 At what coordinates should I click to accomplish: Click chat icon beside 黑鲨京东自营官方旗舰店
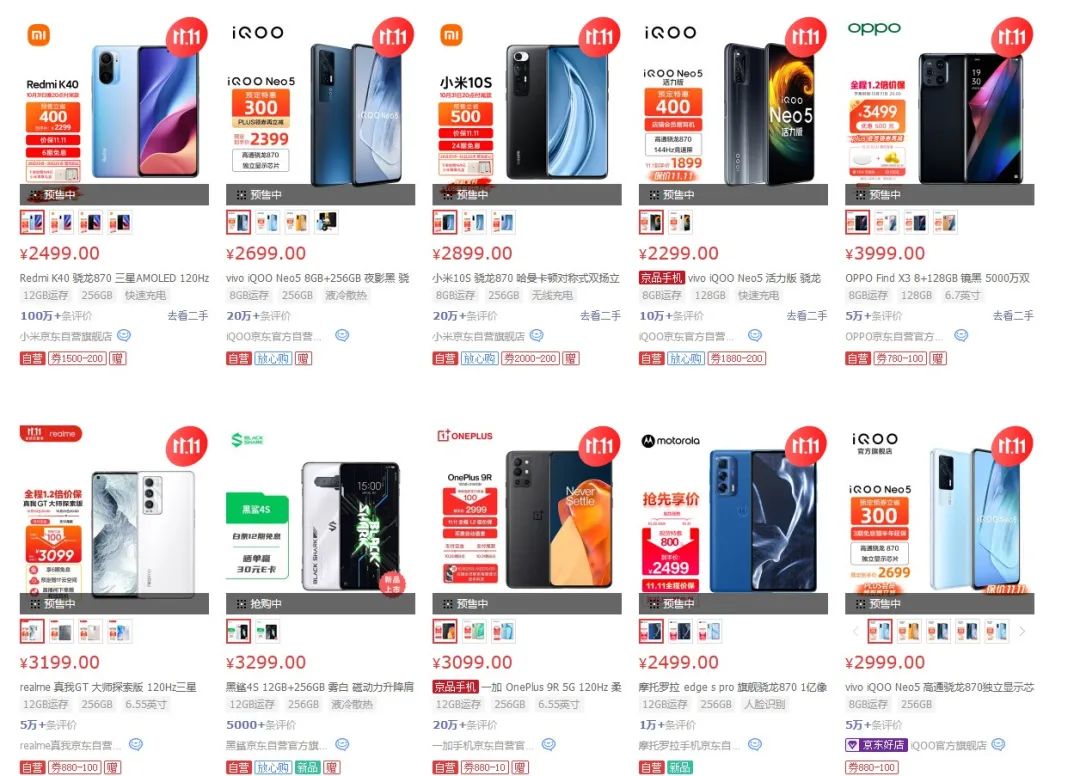click(x=342, y=744)
